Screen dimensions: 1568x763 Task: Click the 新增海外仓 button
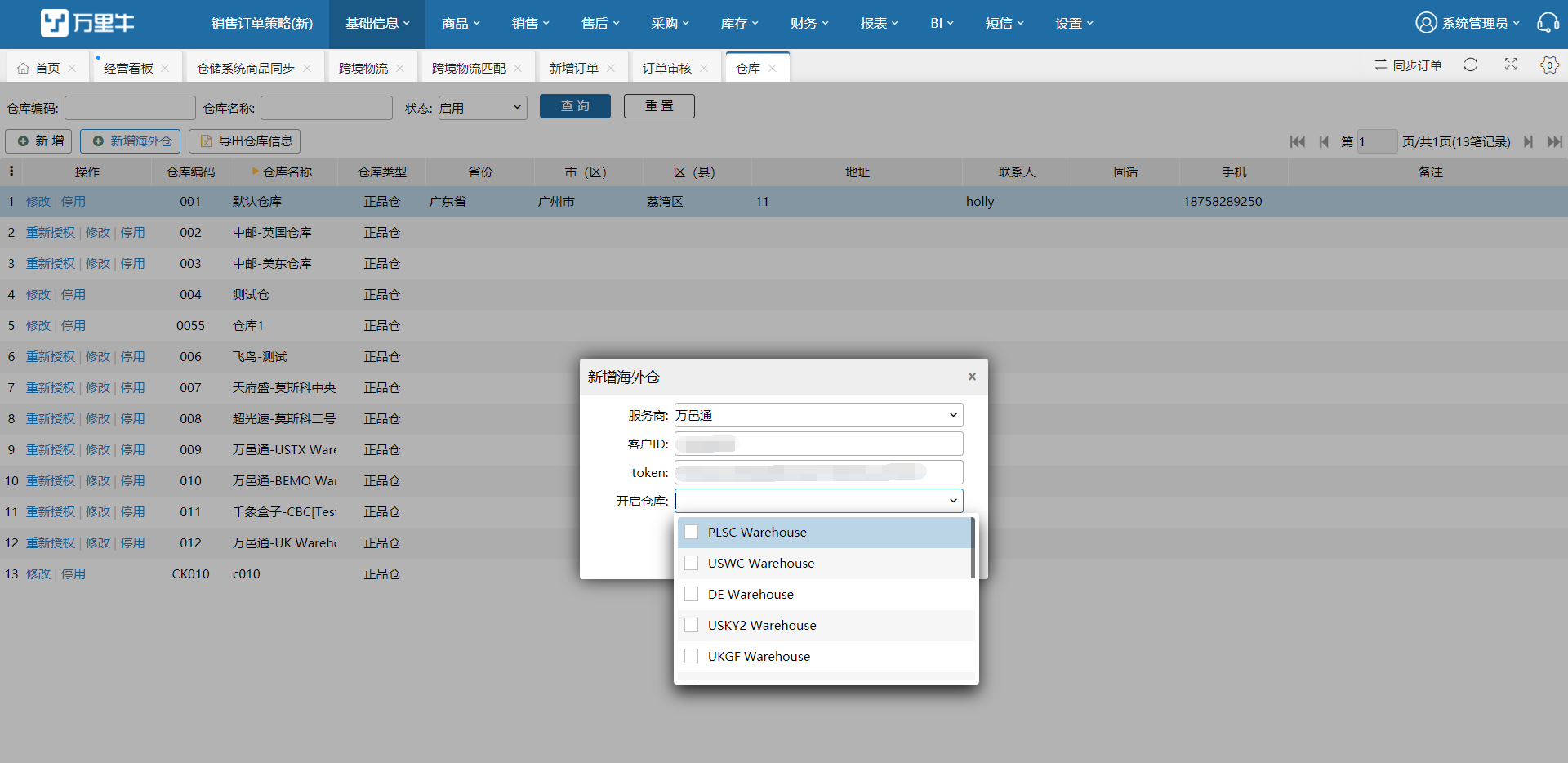[x=131, y=141]
